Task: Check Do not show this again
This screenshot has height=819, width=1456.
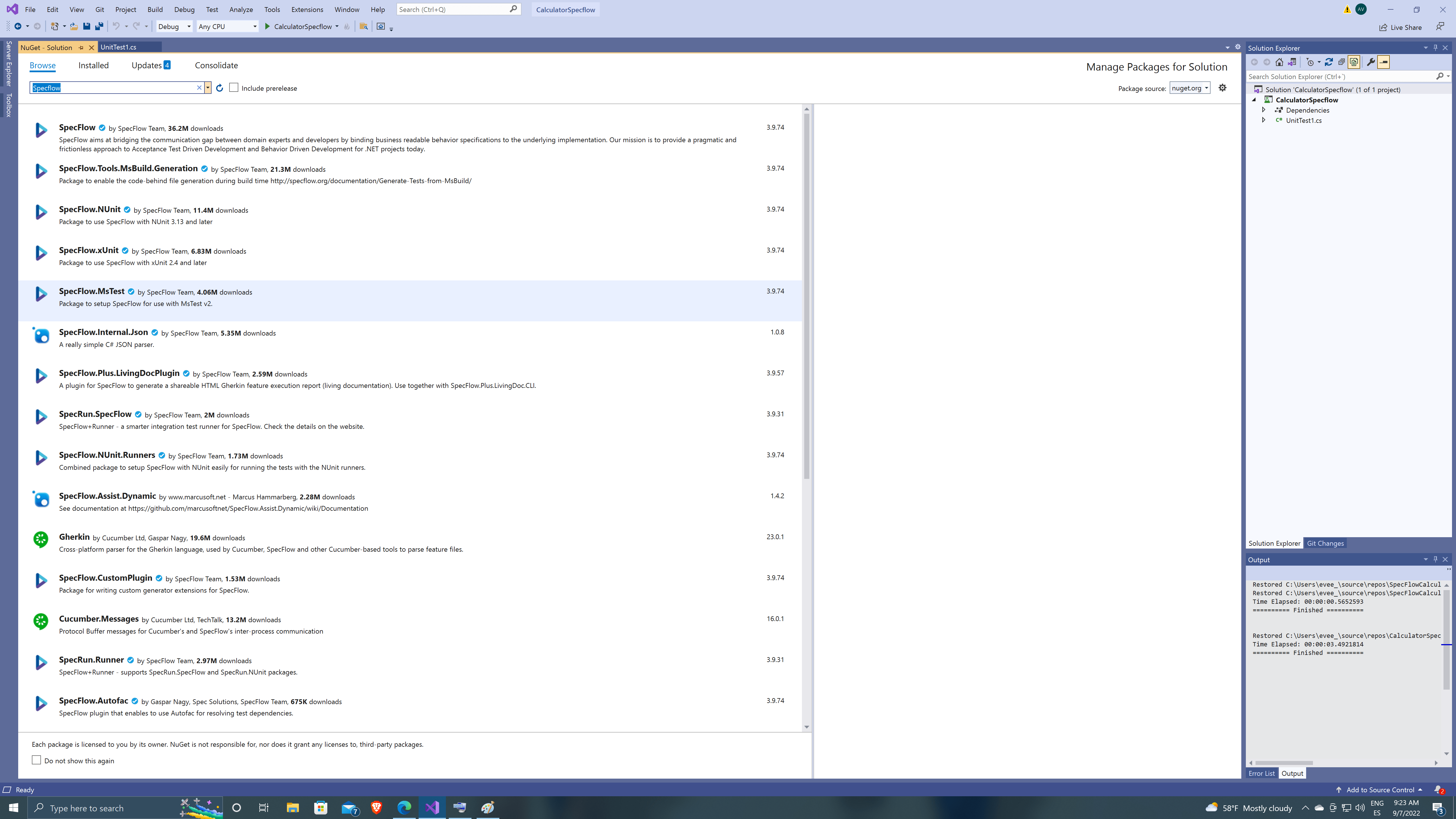Action: coord(37,760)
